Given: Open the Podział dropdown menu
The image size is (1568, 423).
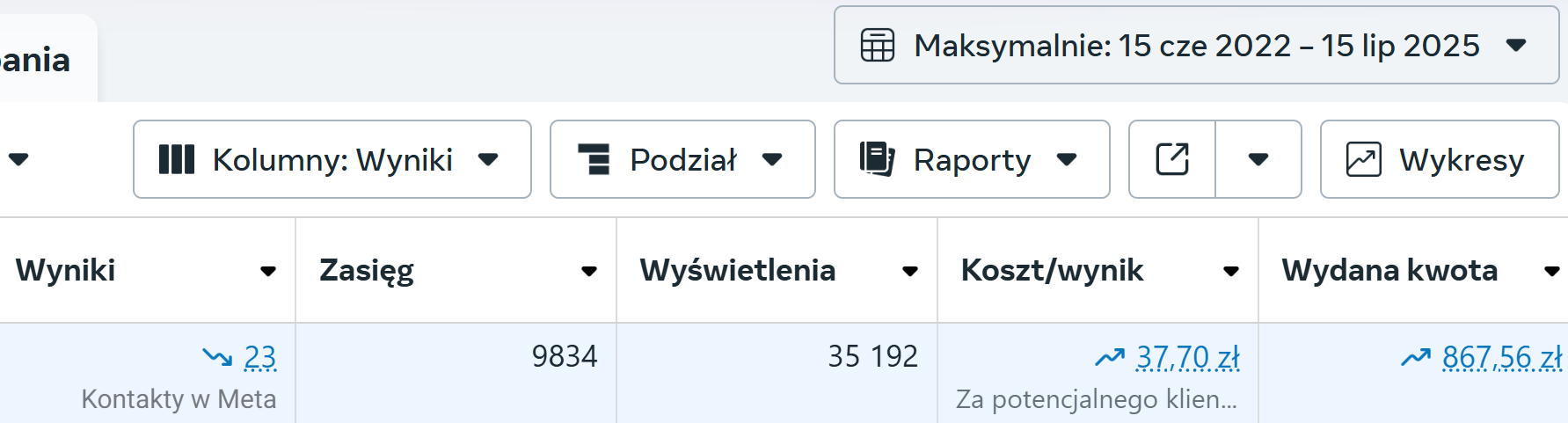Looking at the screenshot, I should pyautogui.click(x=772, y=159).
